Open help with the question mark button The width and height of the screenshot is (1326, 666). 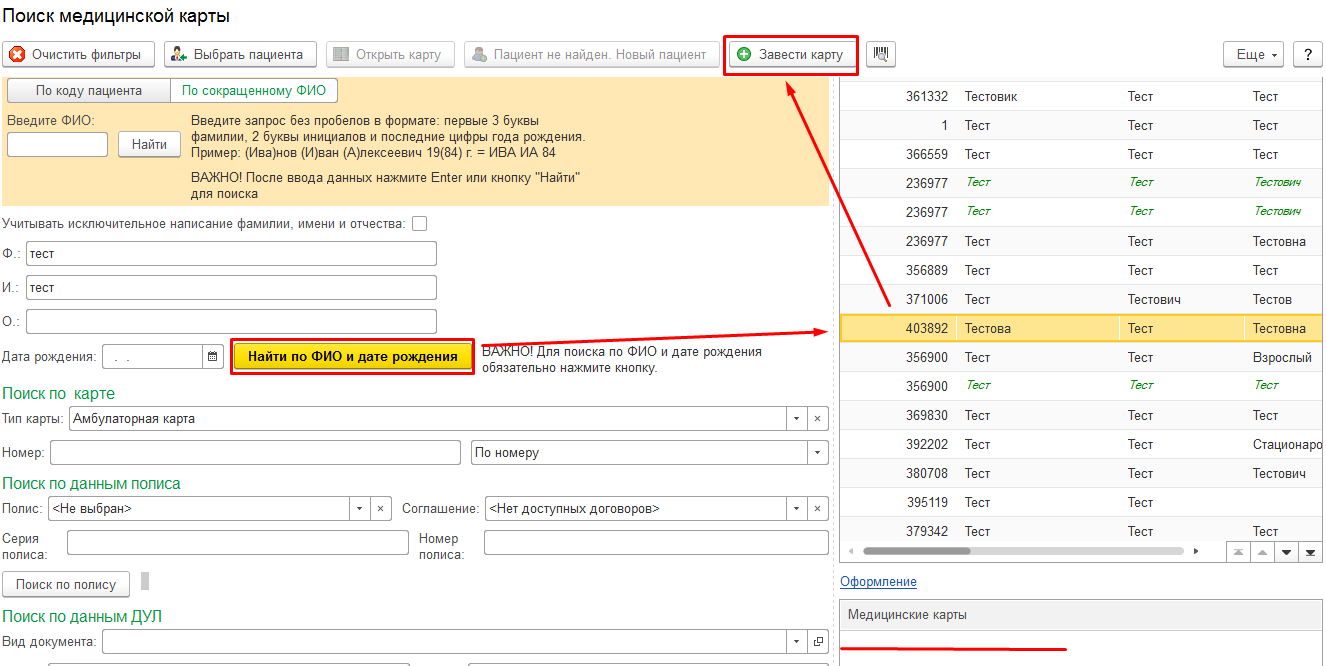click(x=1307, y=55)
